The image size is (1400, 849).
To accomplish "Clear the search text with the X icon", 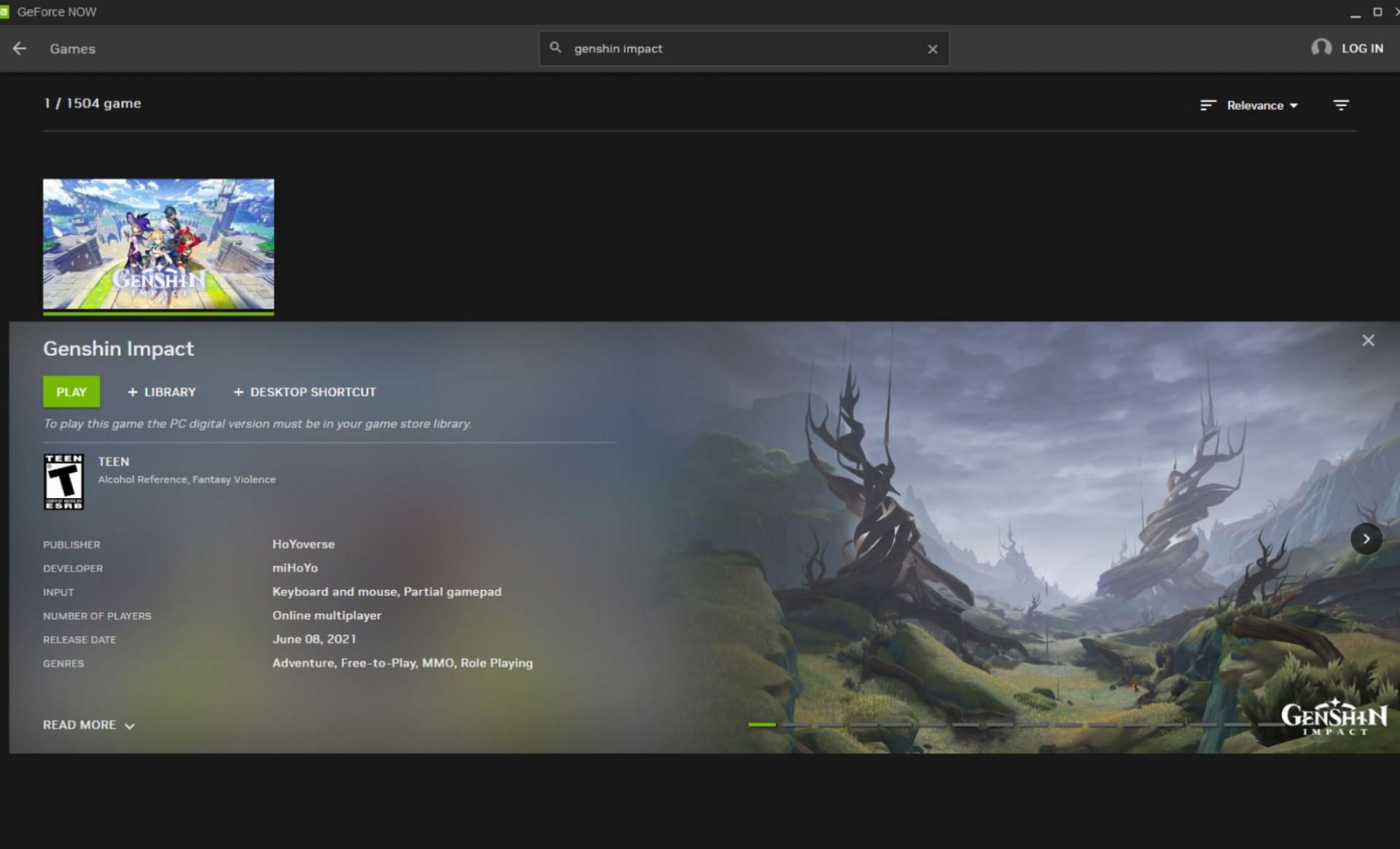I will click(933, 49).
